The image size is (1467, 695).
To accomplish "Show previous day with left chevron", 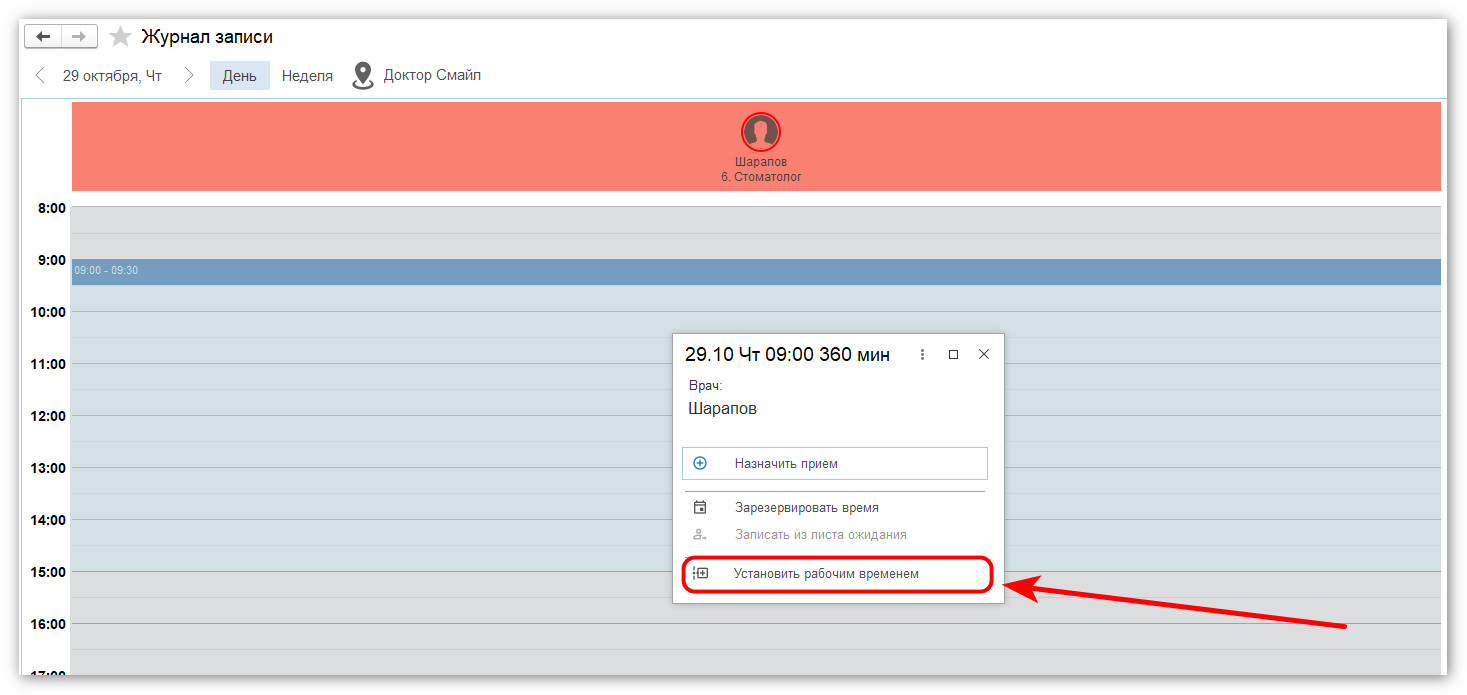I will tap(40, 76).
